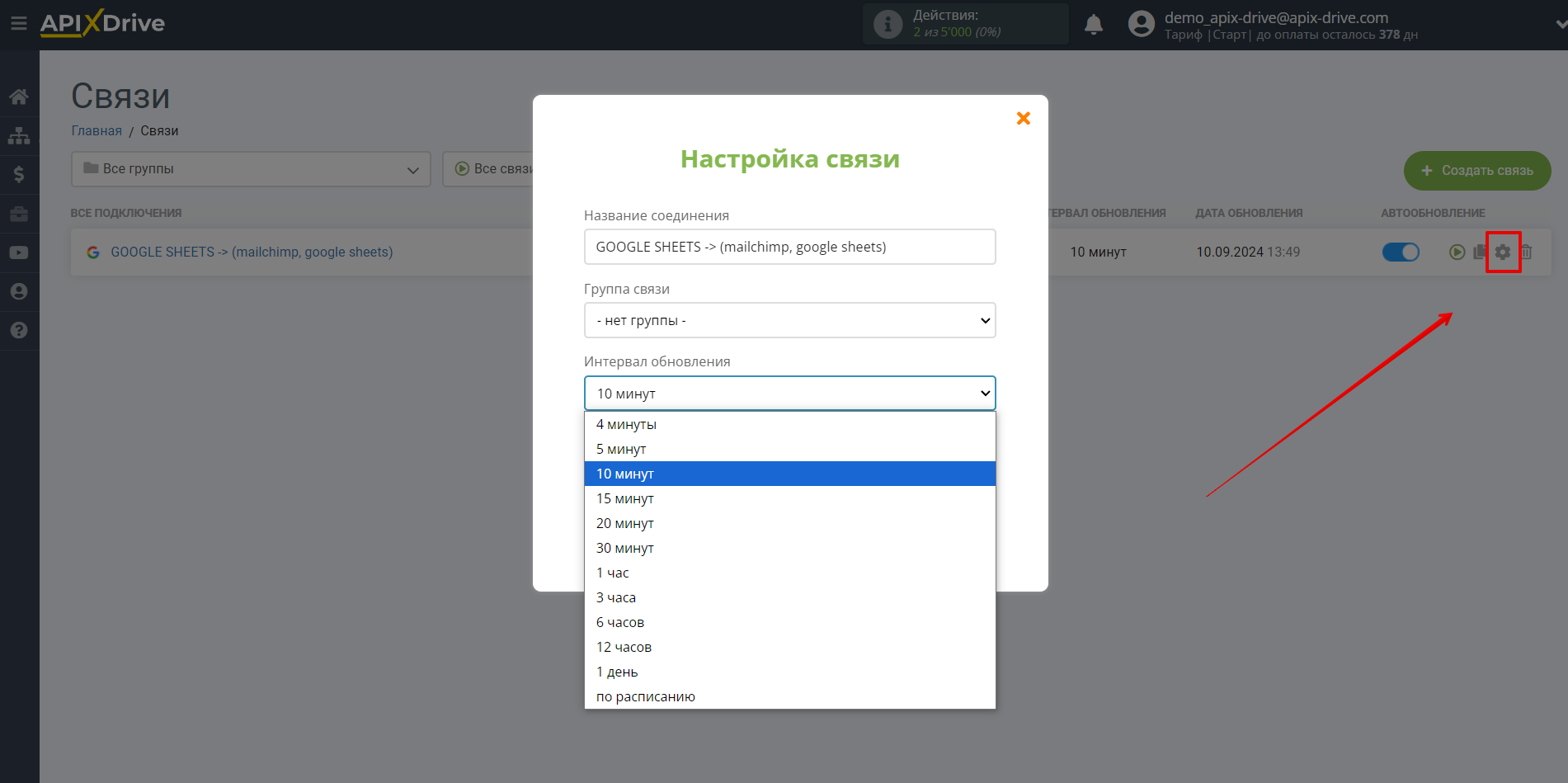Select the 12 часов option

pyautogui.click(x=789, y=647)
